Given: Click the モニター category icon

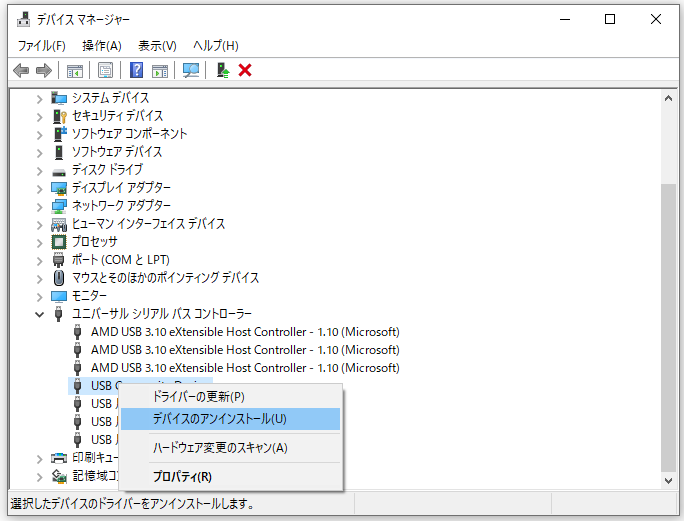Looking at the screenshot, I should pyautogui.click(x=59, y=296).
